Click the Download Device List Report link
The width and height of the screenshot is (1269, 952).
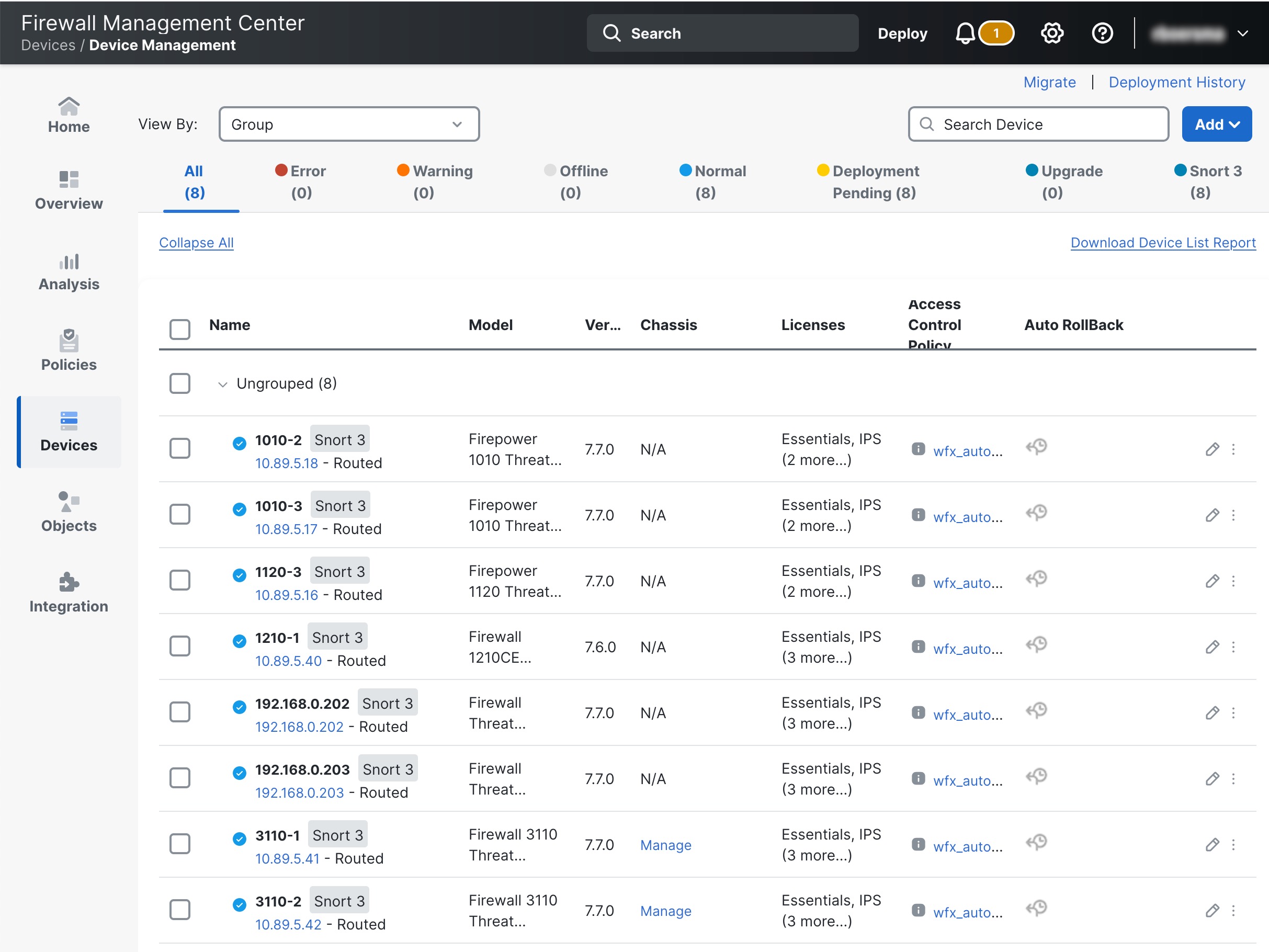[1163, 242]
